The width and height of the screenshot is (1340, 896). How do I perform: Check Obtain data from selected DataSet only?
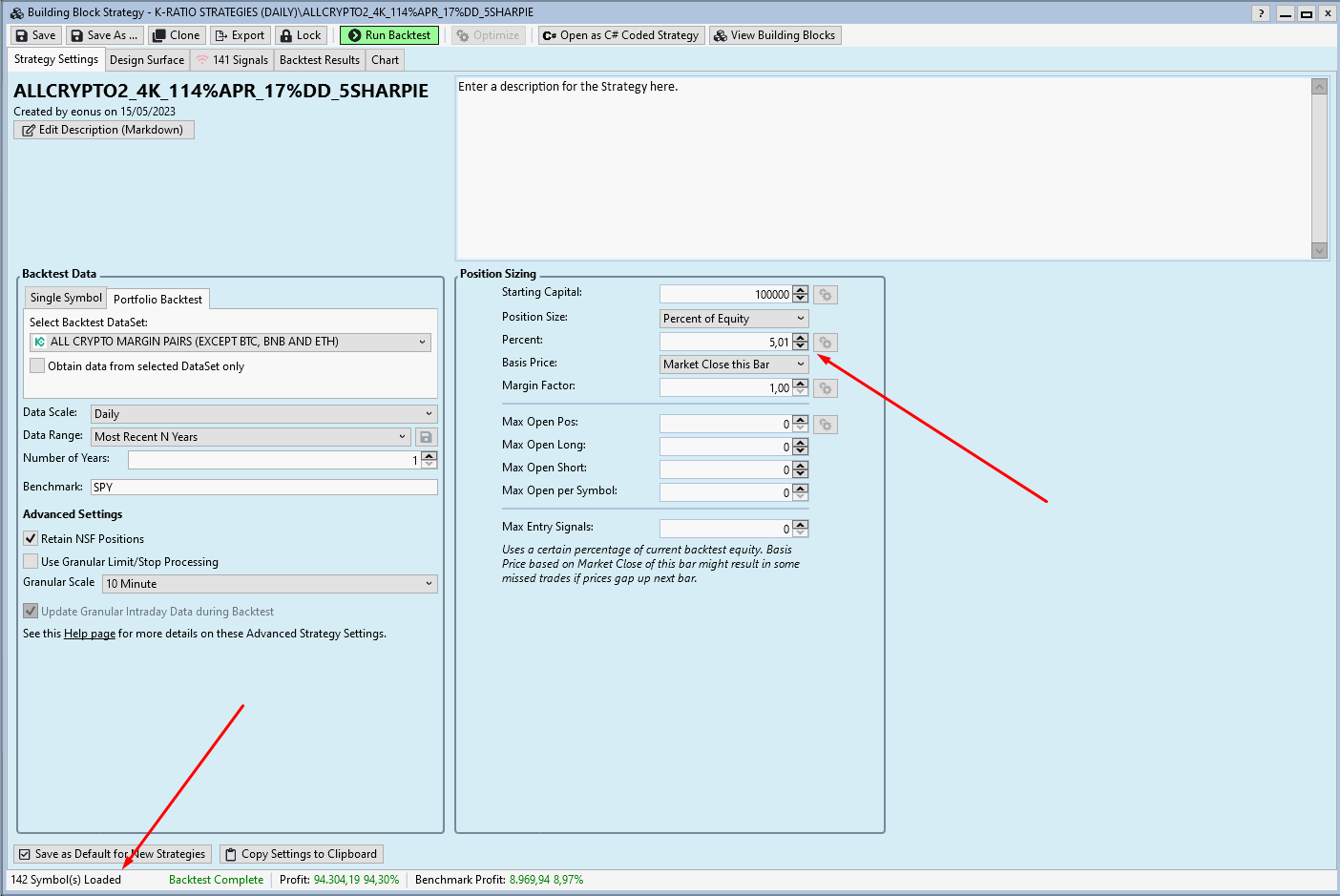pos(37,366)
